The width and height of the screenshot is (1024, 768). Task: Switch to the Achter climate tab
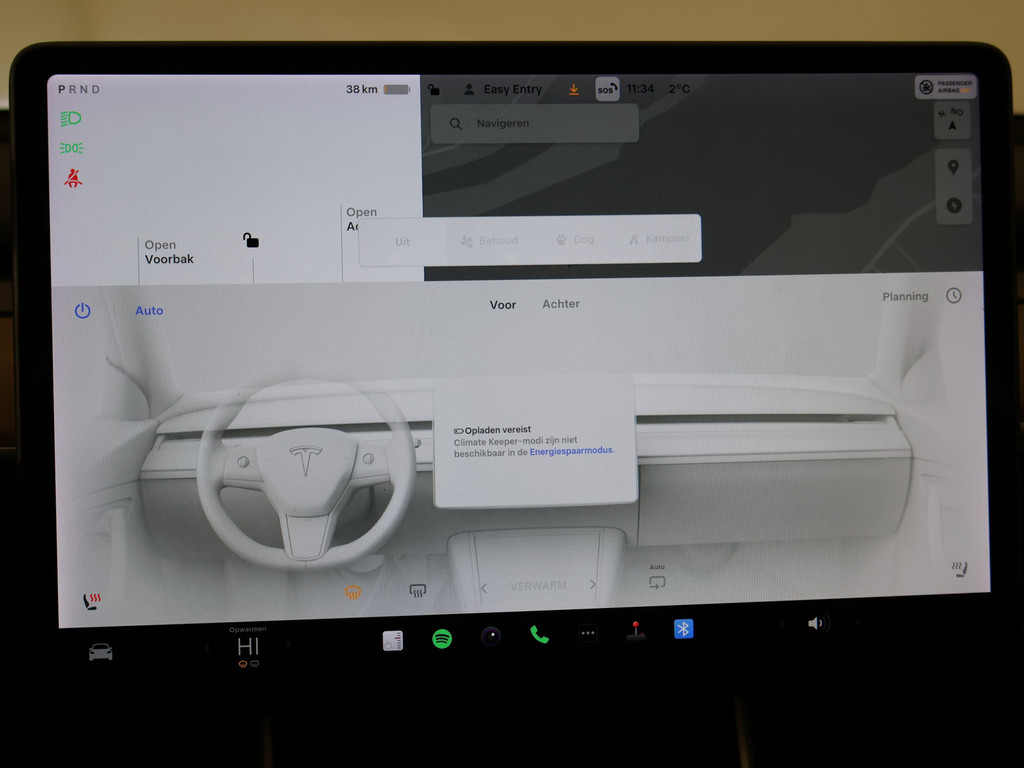[x=561, y=304]
